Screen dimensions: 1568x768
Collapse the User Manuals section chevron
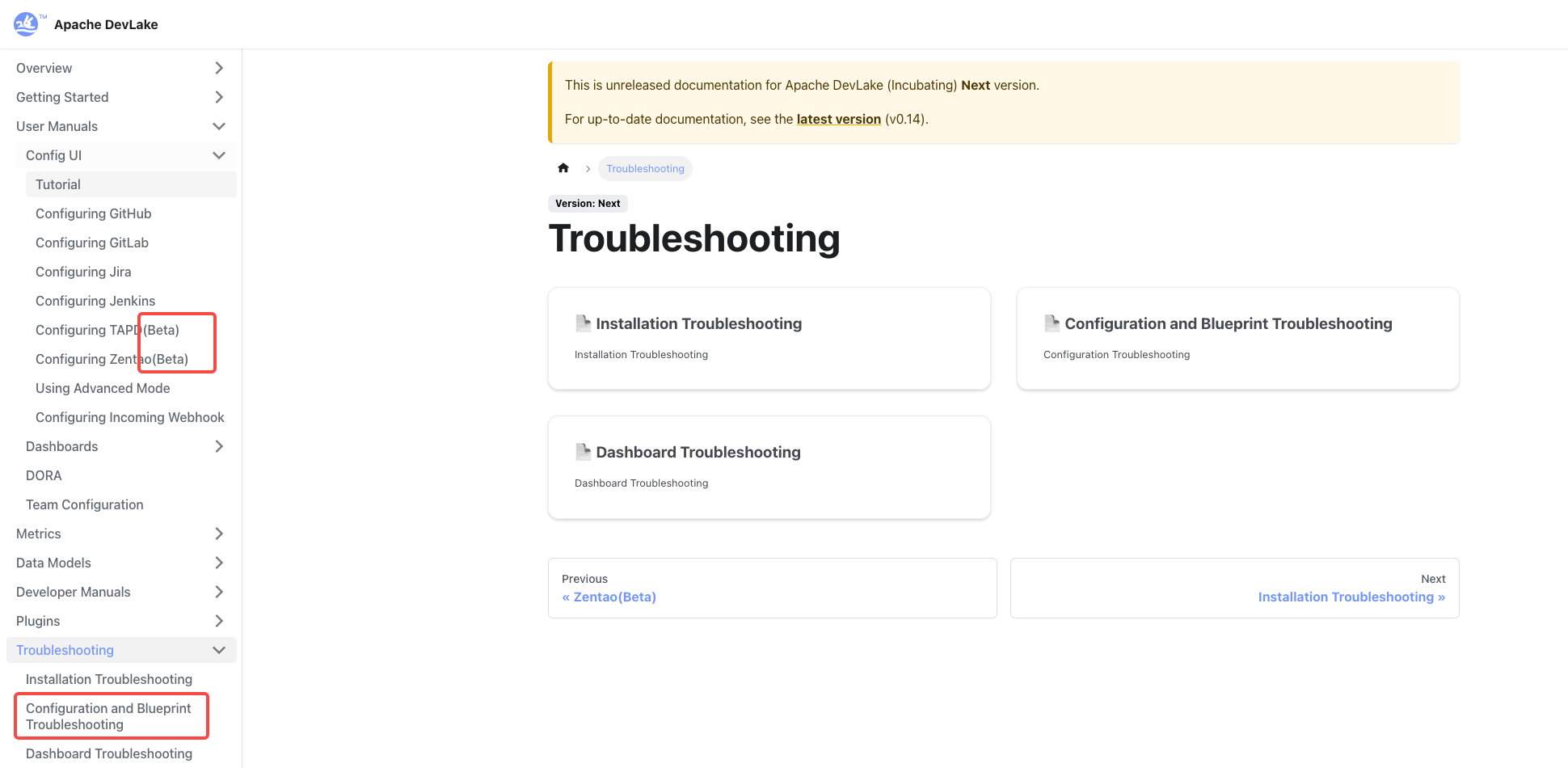[218, 126]
